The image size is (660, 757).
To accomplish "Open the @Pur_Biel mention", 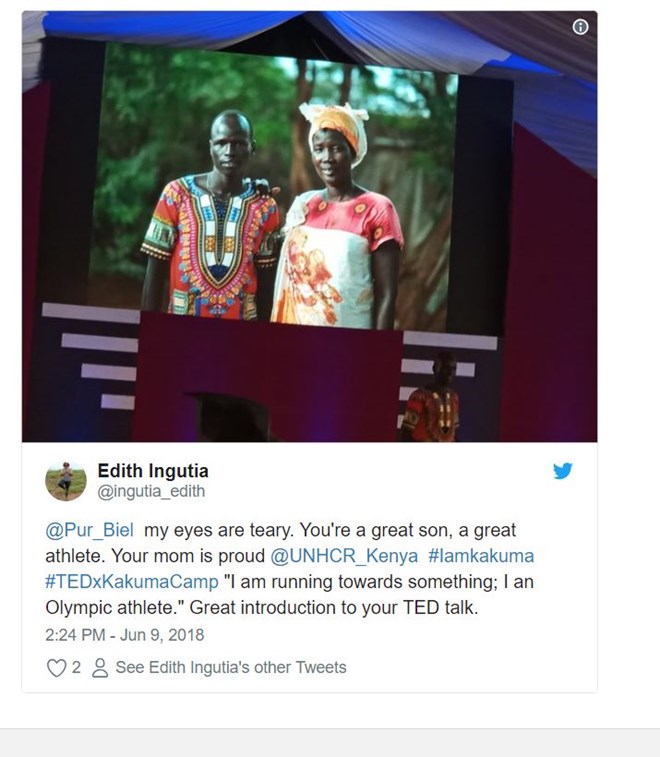I will point(89,530).
